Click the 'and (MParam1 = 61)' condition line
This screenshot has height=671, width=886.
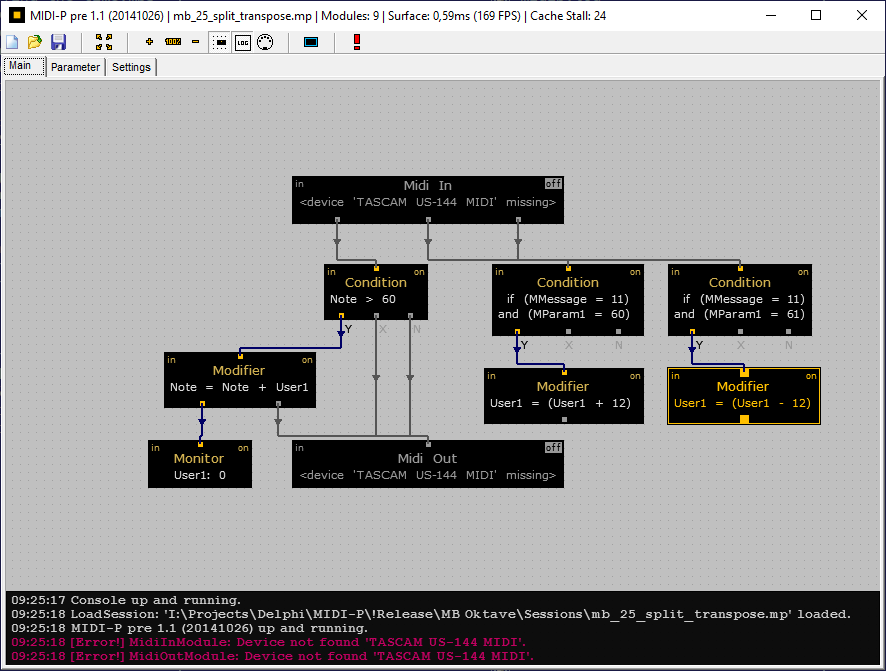pyautogui.click(x=739, y=315)
